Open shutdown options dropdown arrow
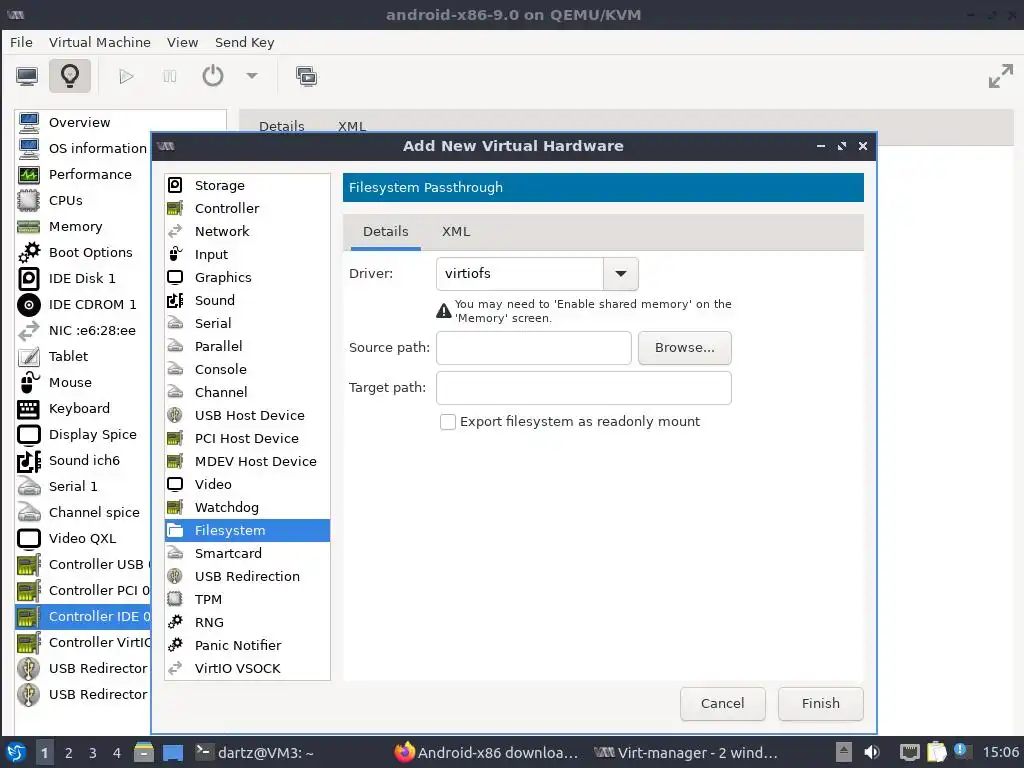1024x768 pixels. click(252, 76)
